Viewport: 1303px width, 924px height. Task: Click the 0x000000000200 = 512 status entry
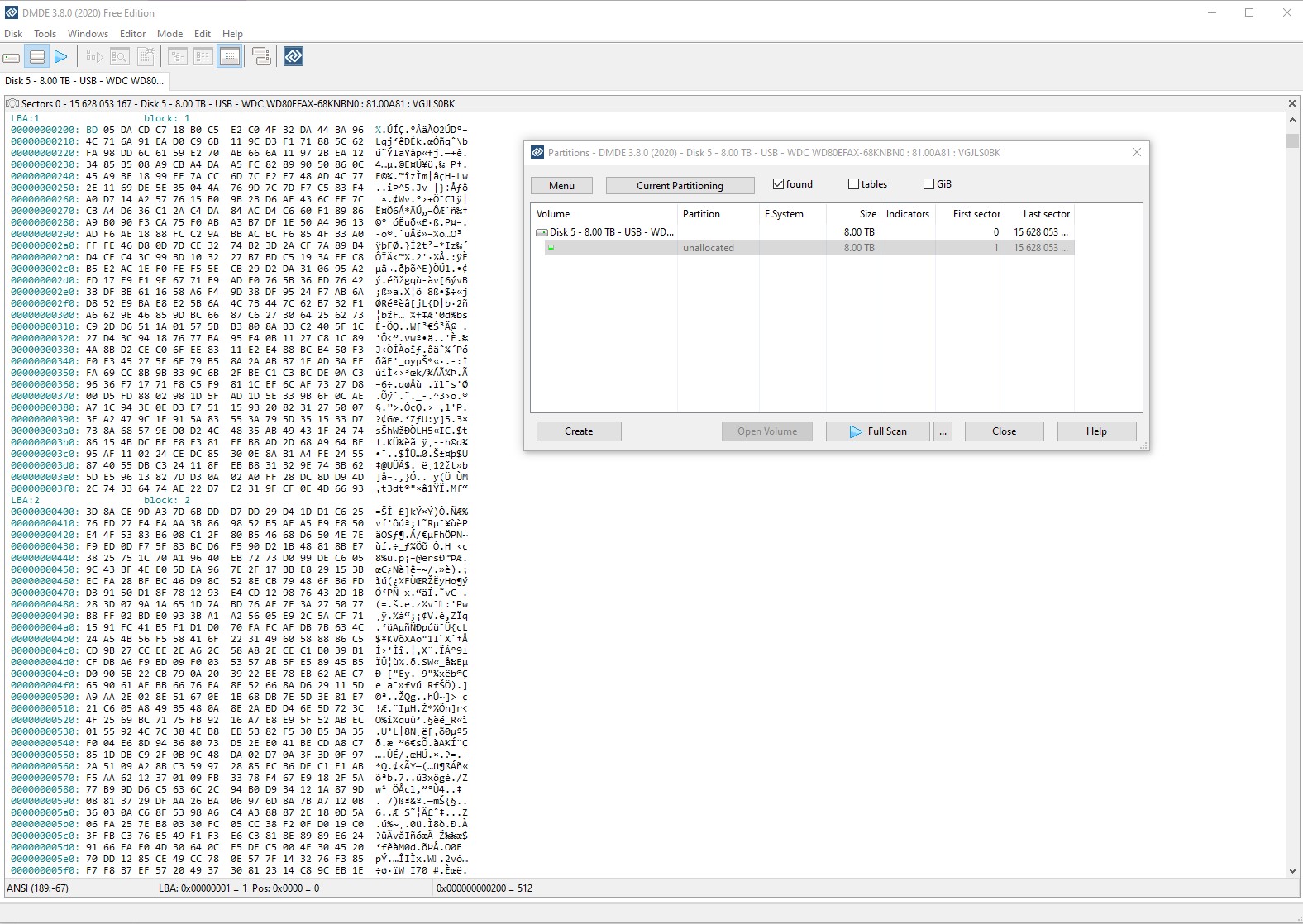[484, 888]
